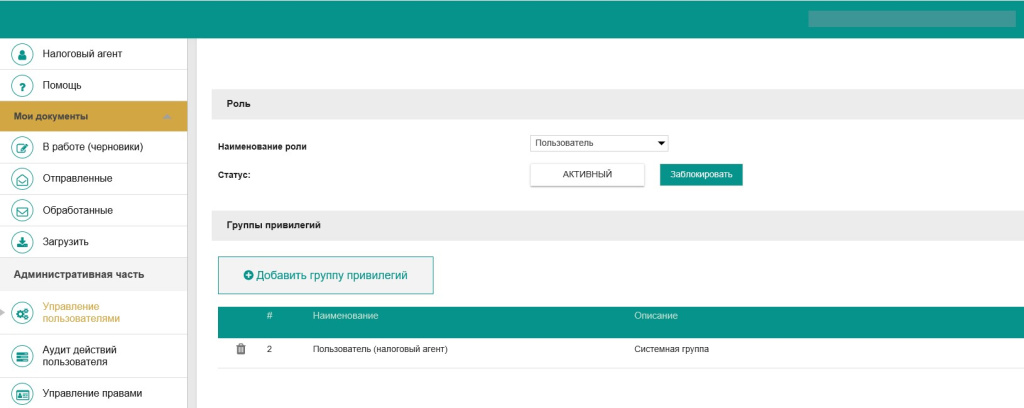
Task: Open the Наименование роли dropdown
Action: (x=599, y=143)
